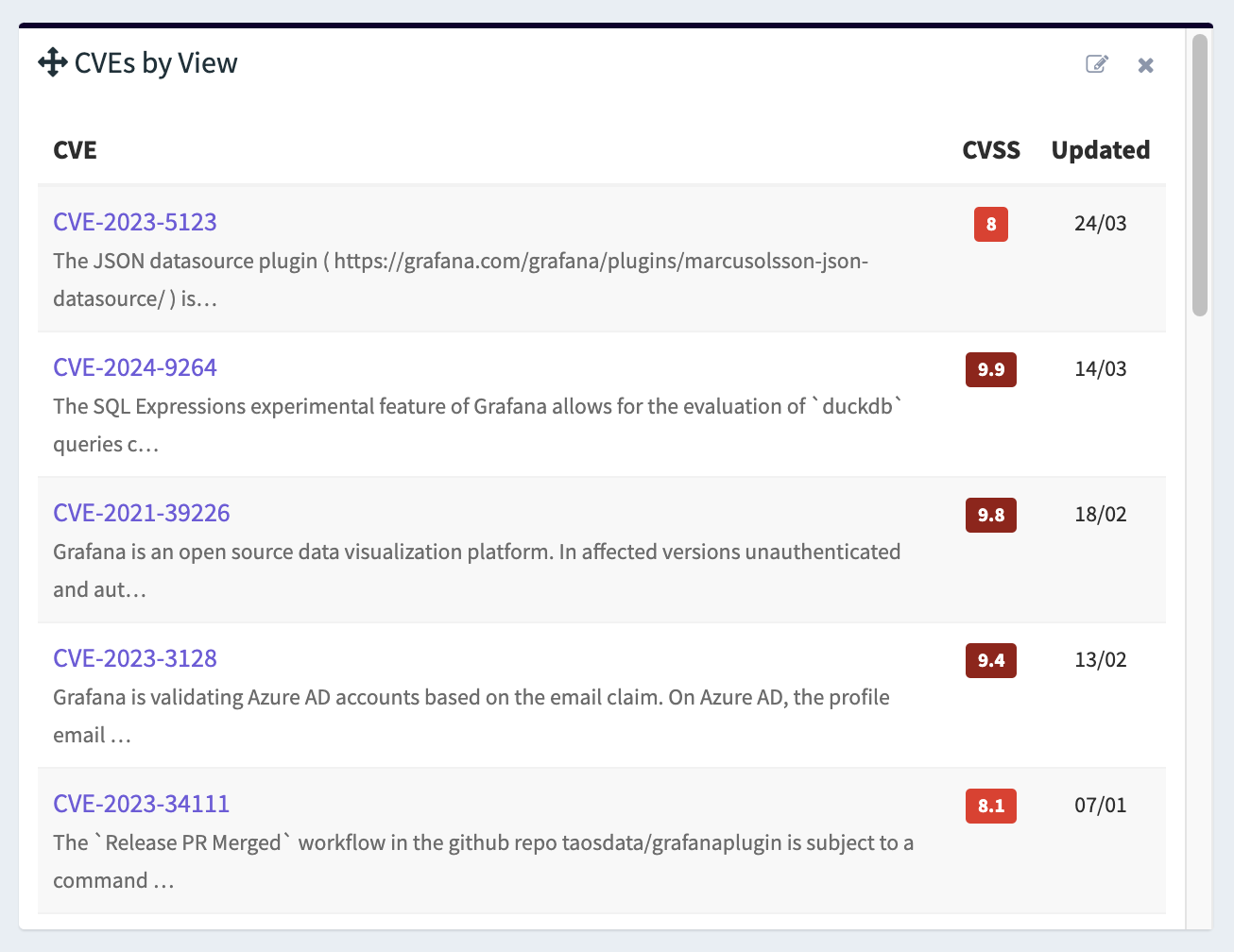Click the CVSS 9.8 score badge

click(x=990, y=515)
